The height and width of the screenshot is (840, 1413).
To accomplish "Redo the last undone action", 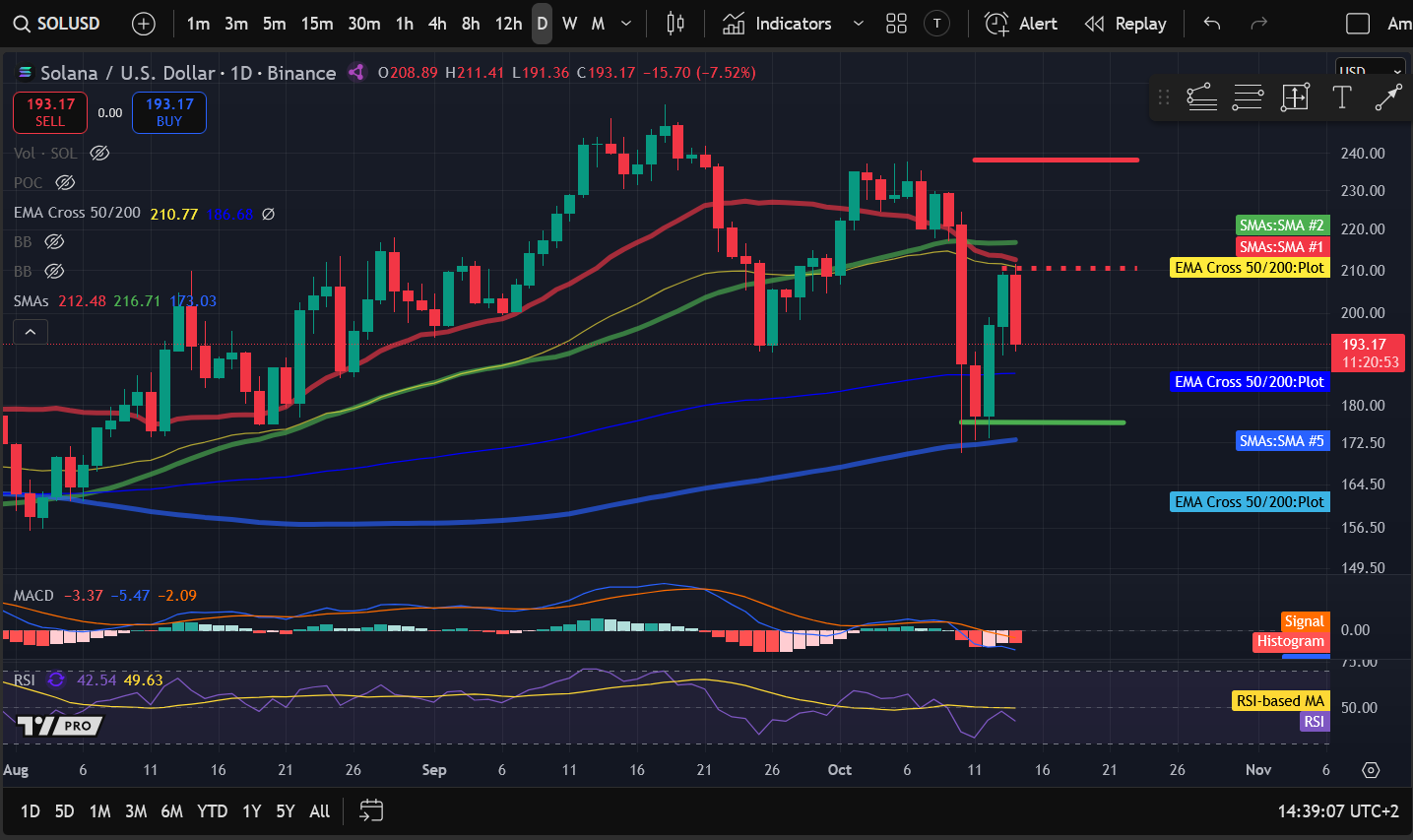I will pos(1258,24).
